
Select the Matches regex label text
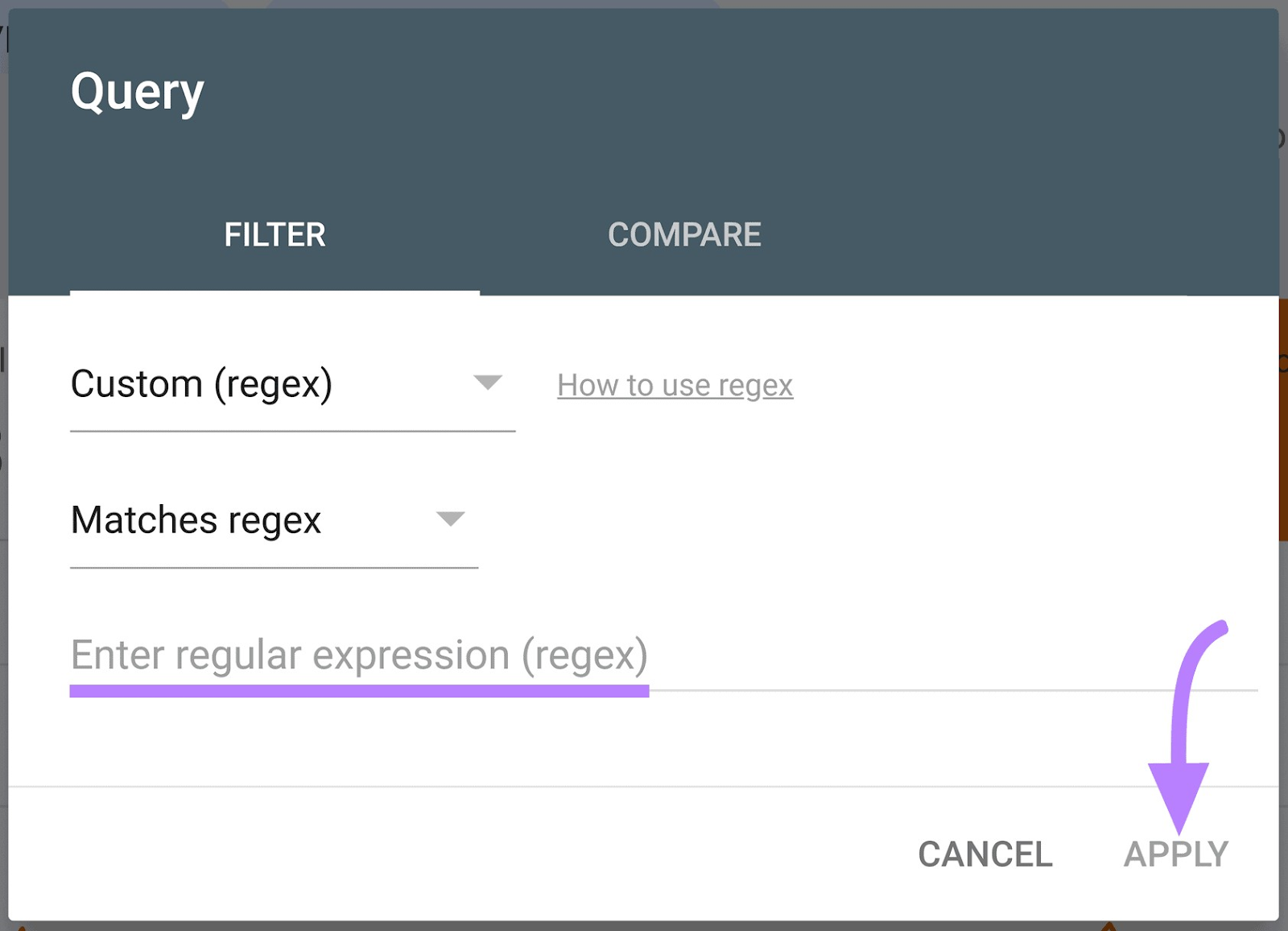click(x=196, y=520)
